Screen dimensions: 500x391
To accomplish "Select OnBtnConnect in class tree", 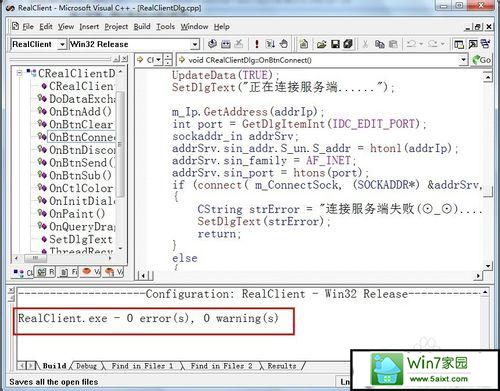I will 82,137.
